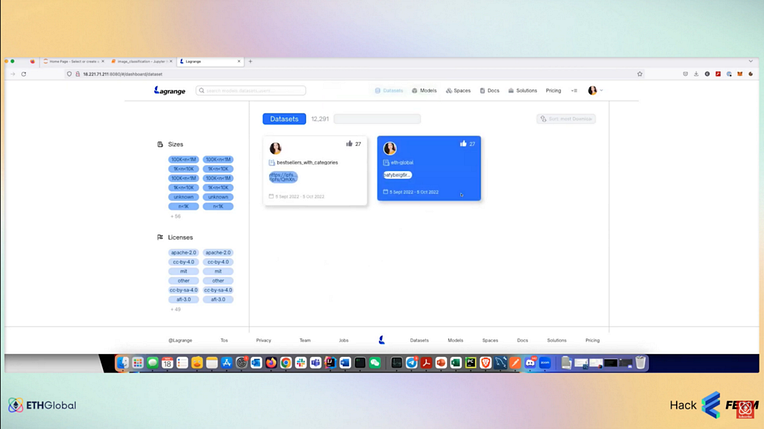Open the browser tab list chevron
The height and width of the screenshot is (429, 764).
(x=751, y=61)
